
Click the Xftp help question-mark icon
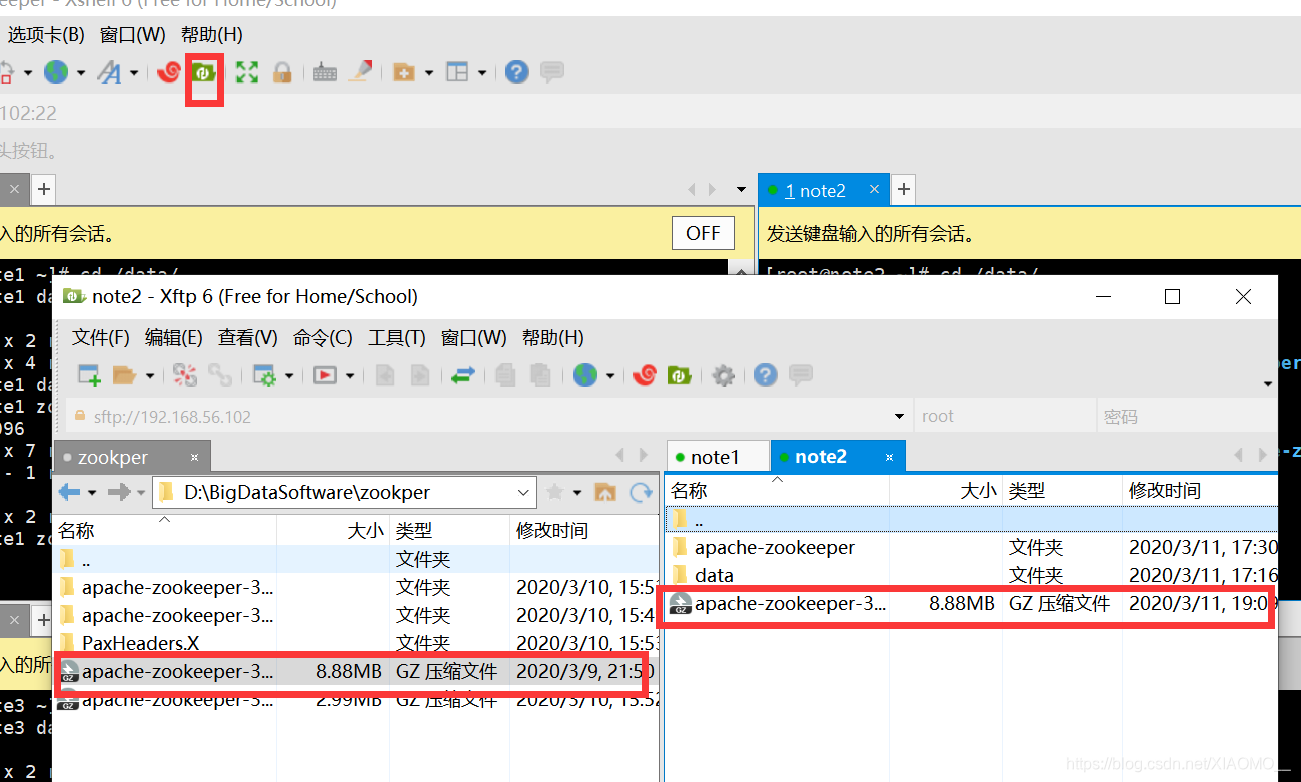[766, 375]
